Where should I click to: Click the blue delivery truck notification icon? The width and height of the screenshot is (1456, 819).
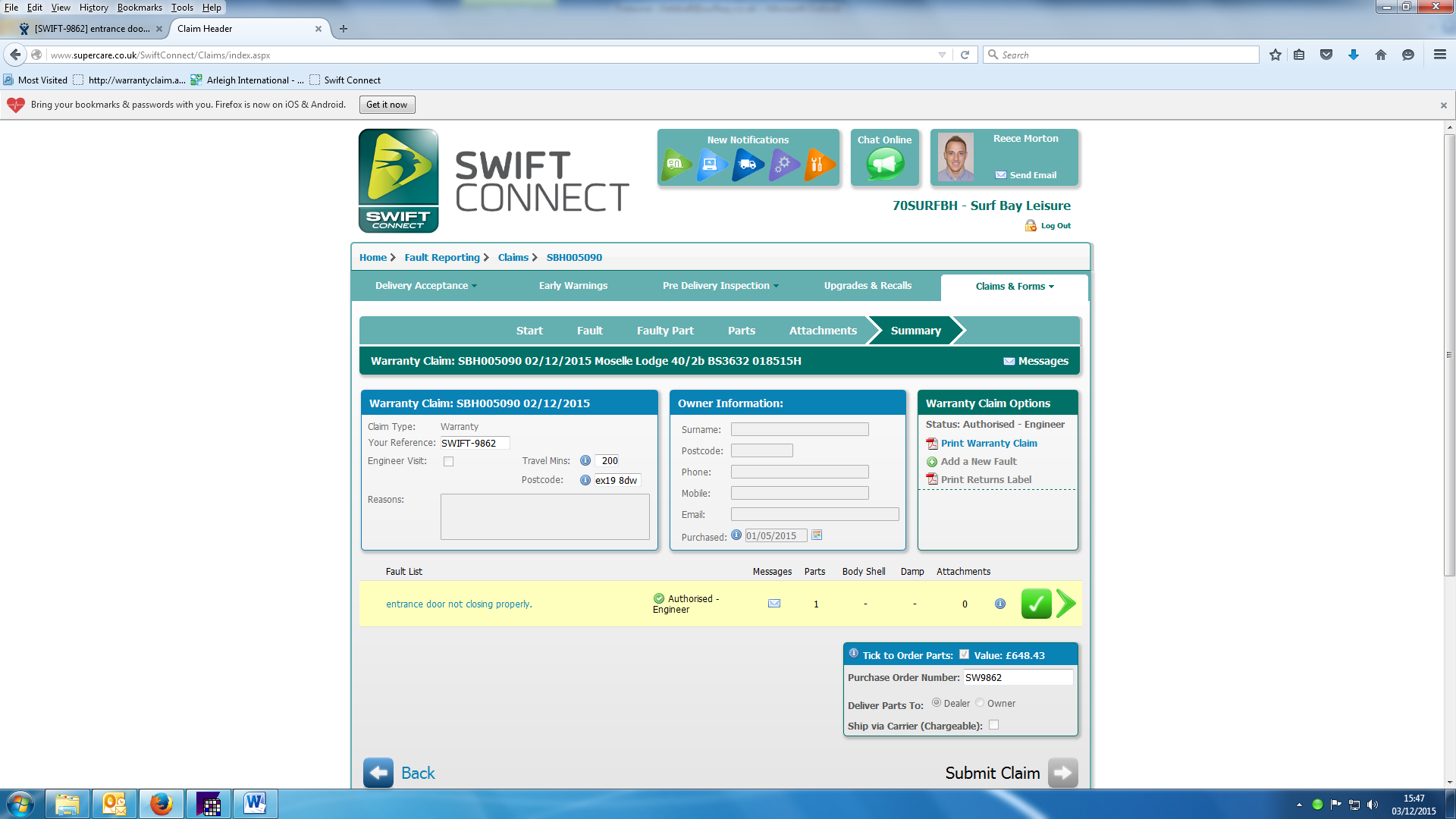tap(747, 164)
